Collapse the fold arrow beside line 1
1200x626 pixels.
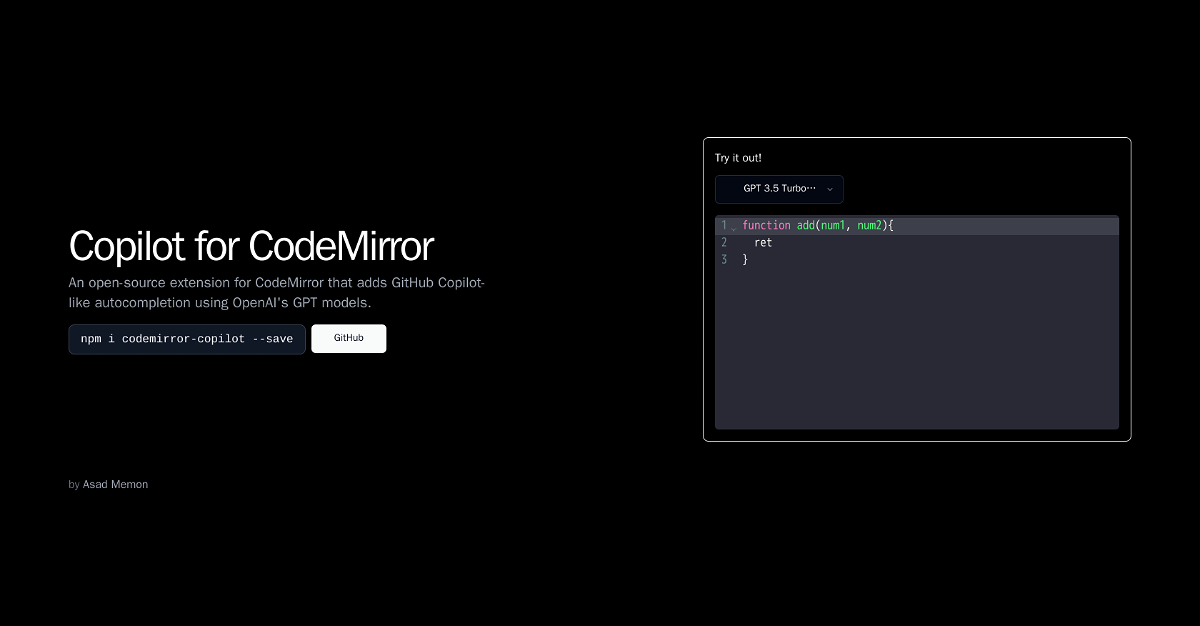tap(733, 227)
